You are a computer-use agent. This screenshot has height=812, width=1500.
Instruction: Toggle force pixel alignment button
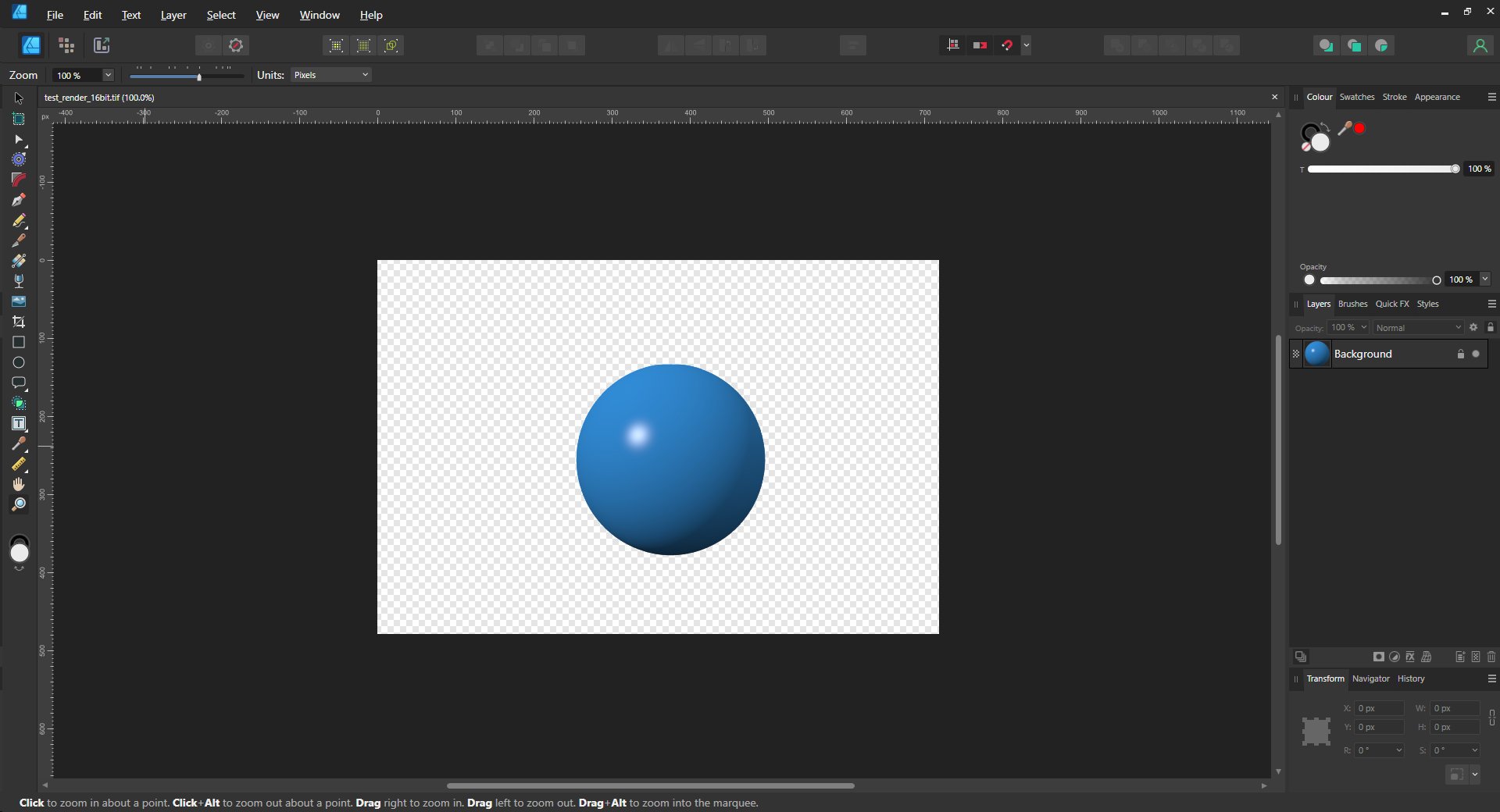coord(952,45)
